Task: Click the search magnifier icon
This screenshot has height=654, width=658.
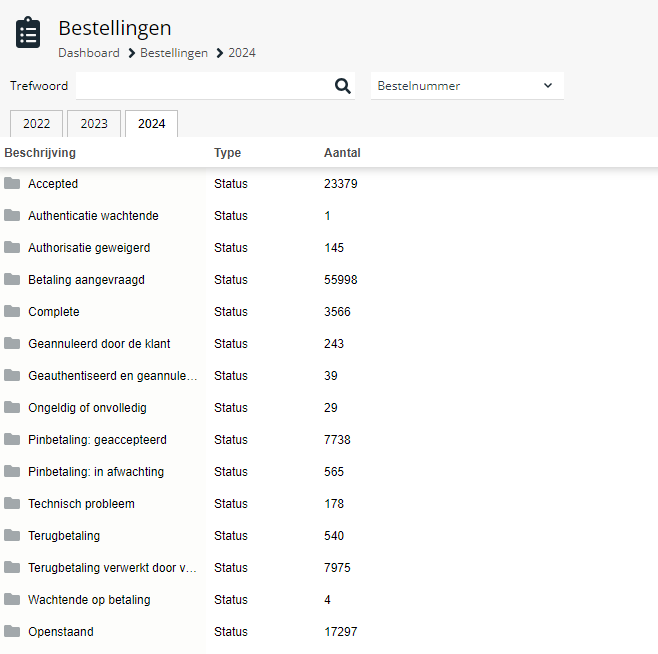Action: 342,86
